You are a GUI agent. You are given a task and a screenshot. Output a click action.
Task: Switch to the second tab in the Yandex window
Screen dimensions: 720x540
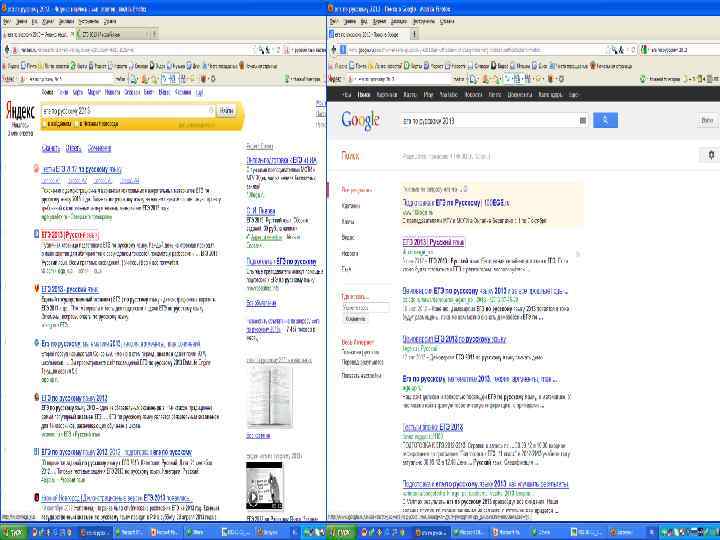pos(113,34)
